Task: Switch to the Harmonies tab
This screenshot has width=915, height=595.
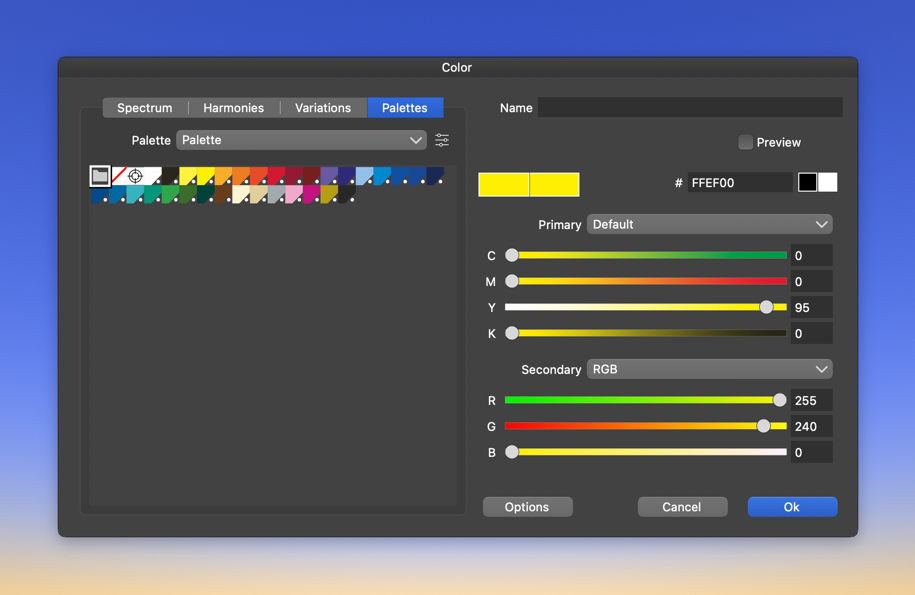Action: (233, 108)
